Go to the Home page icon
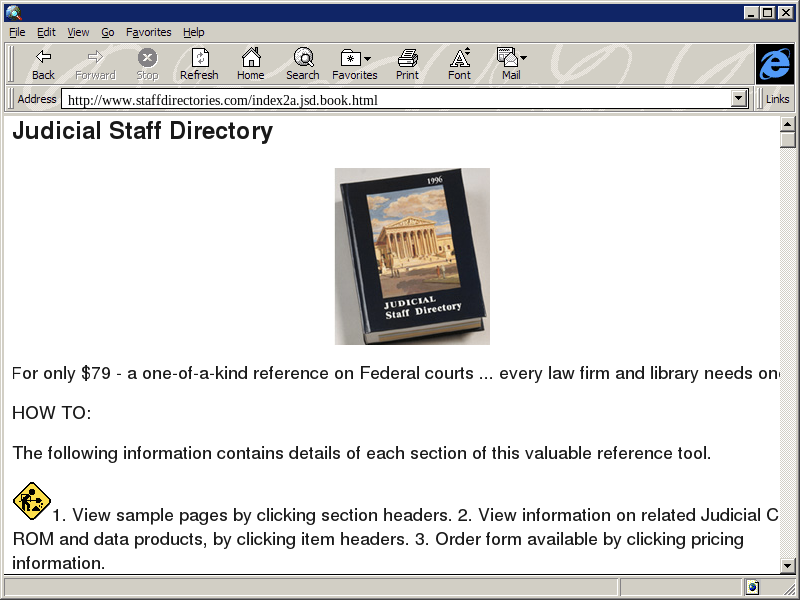Screen dimensions: 800x600 [x=250, y=58]
